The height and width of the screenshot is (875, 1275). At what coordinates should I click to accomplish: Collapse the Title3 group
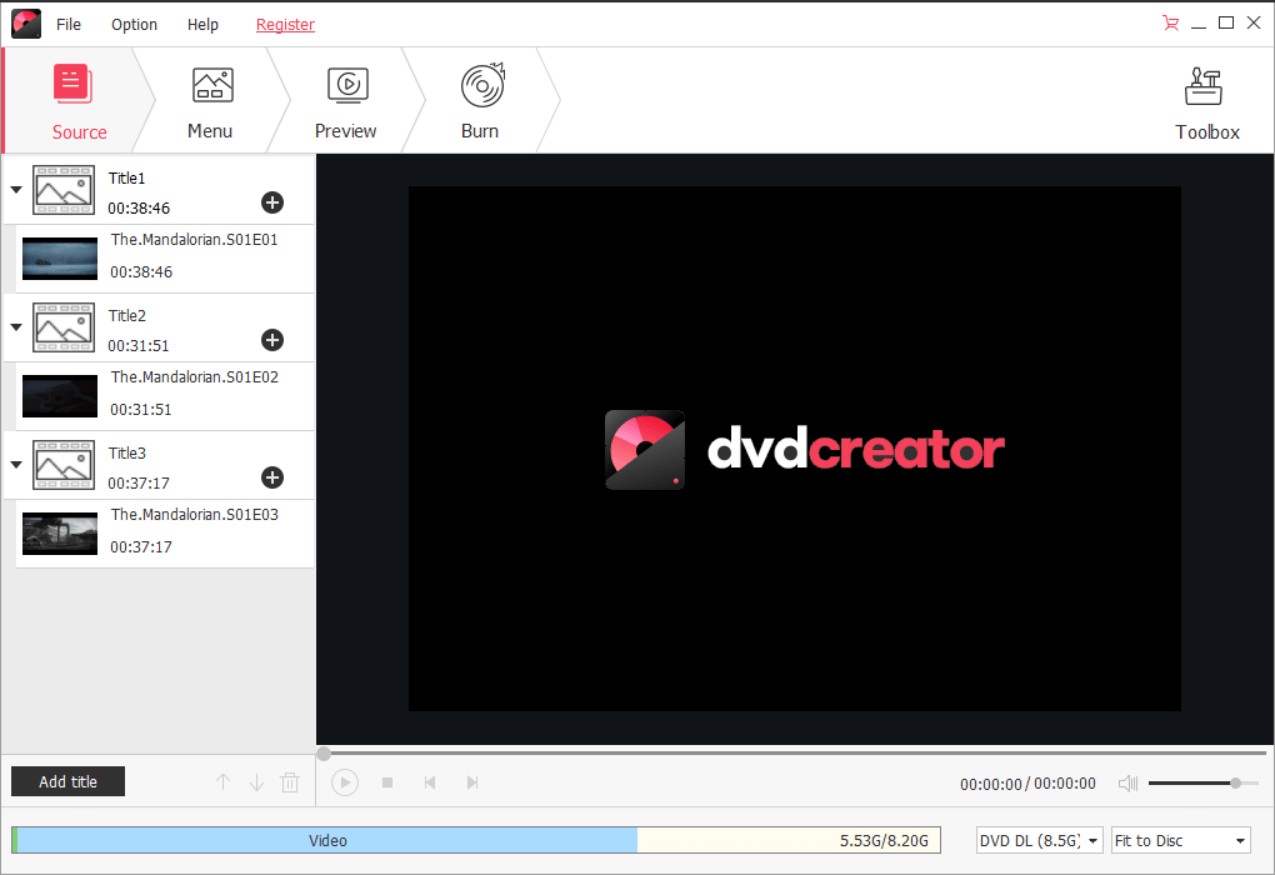click(16, 464)
